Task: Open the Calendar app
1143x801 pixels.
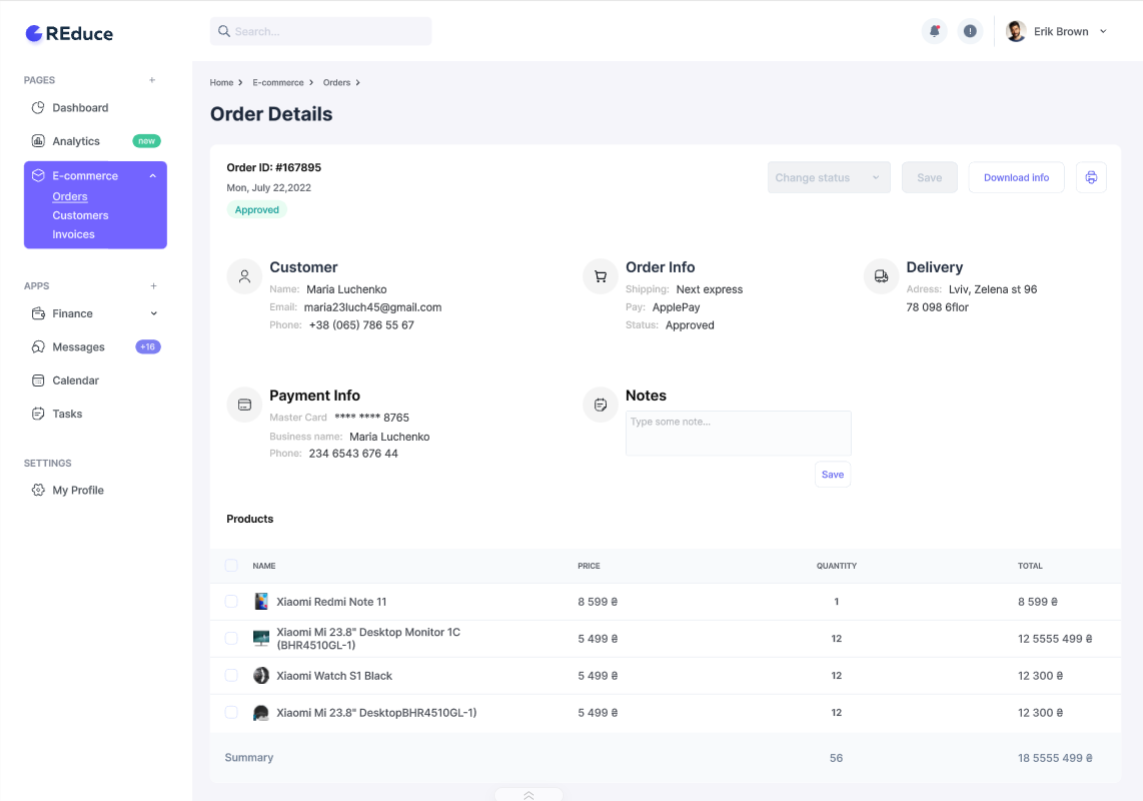Action: click(75, 380)
